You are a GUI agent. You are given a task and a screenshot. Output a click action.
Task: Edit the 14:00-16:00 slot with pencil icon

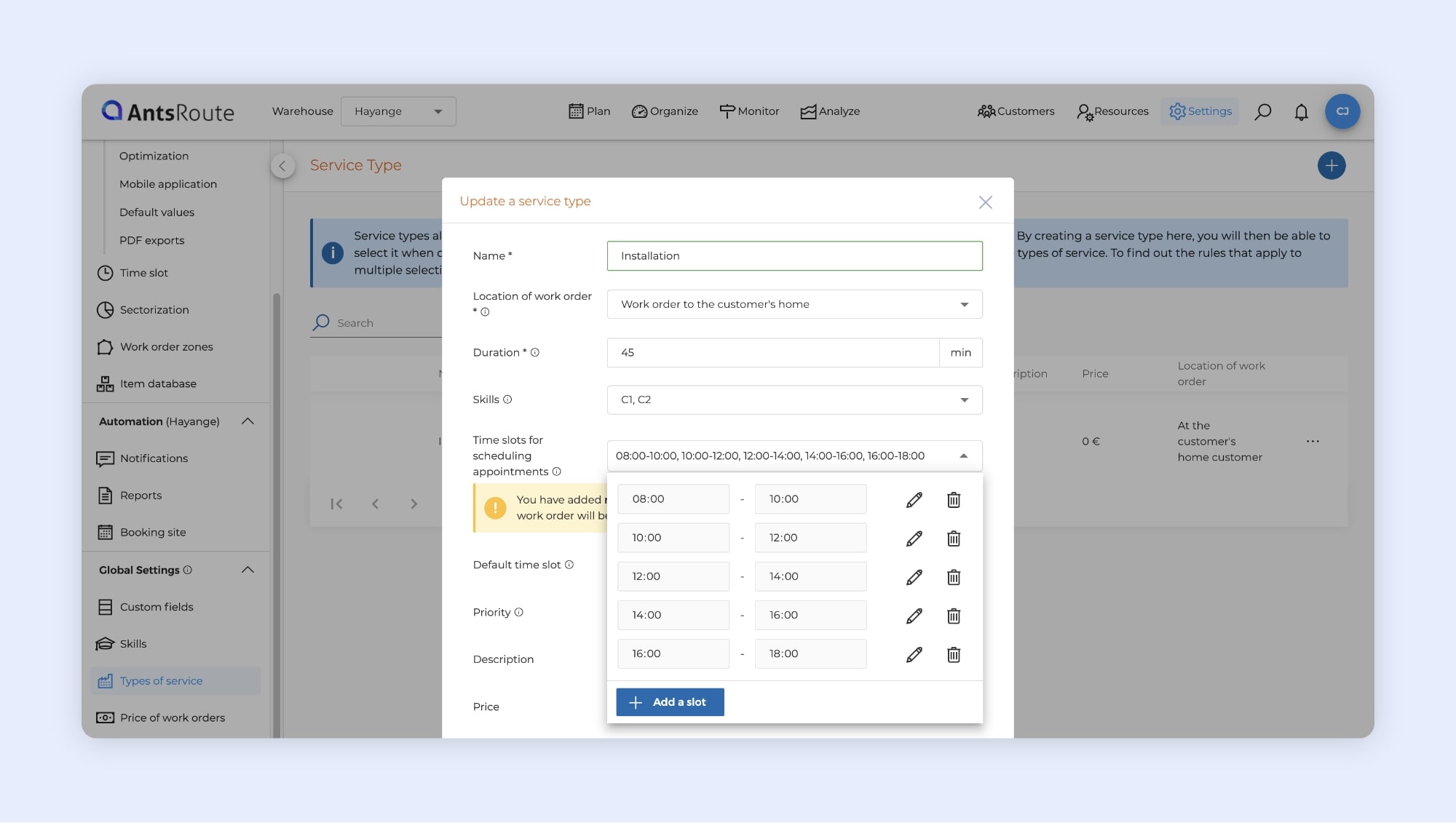(914, 616)
